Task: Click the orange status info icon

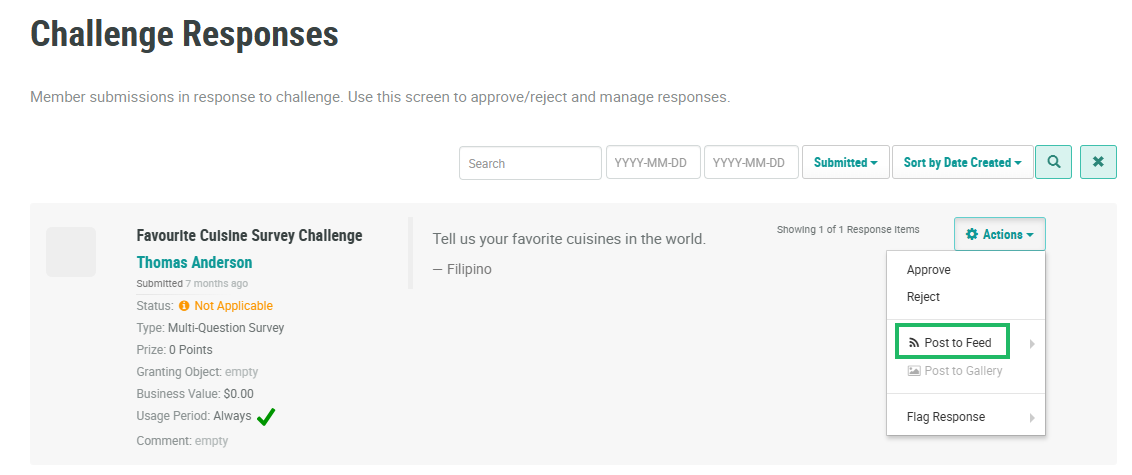Action: (184, 306)
